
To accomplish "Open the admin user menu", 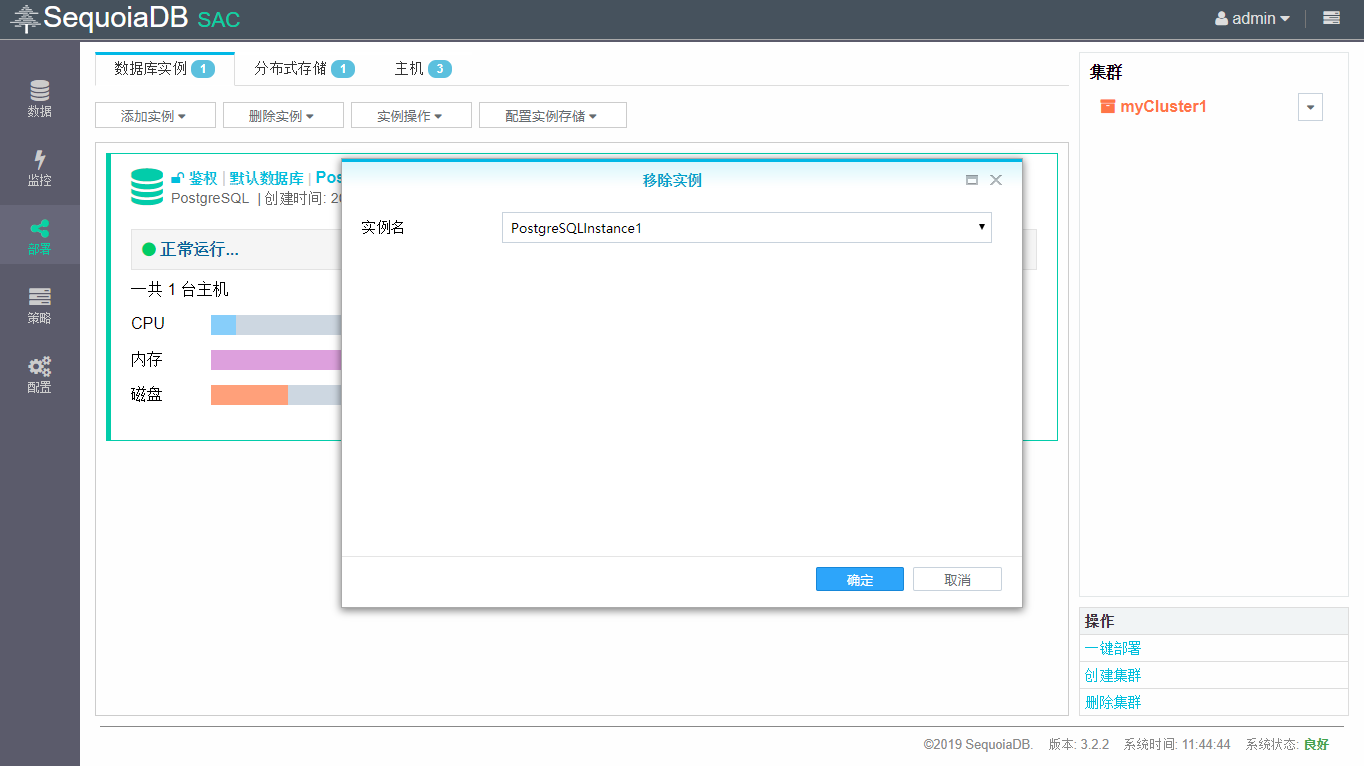I will 1252,18.
